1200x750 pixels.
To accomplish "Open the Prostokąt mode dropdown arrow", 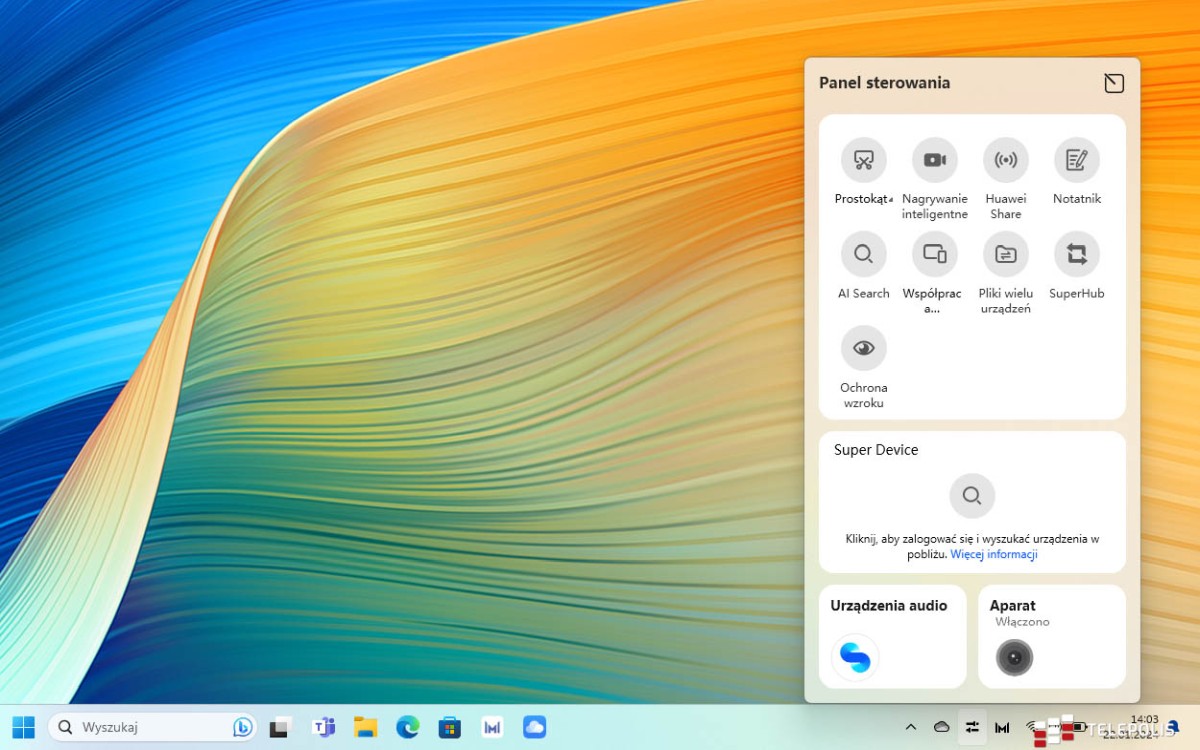I will pos(892,199).
